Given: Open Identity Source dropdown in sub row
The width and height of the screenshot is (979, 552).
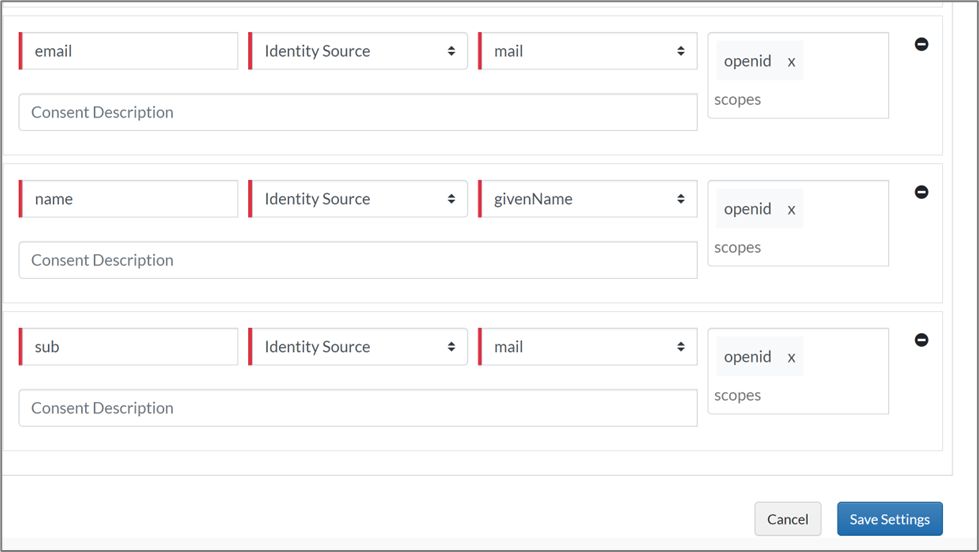Looking at the screenshot, I should click(x=358, y=347).
